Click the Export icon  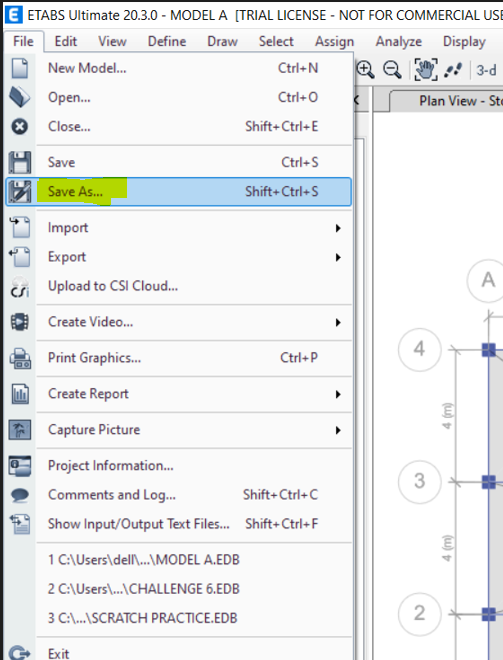tap(20, 257)
